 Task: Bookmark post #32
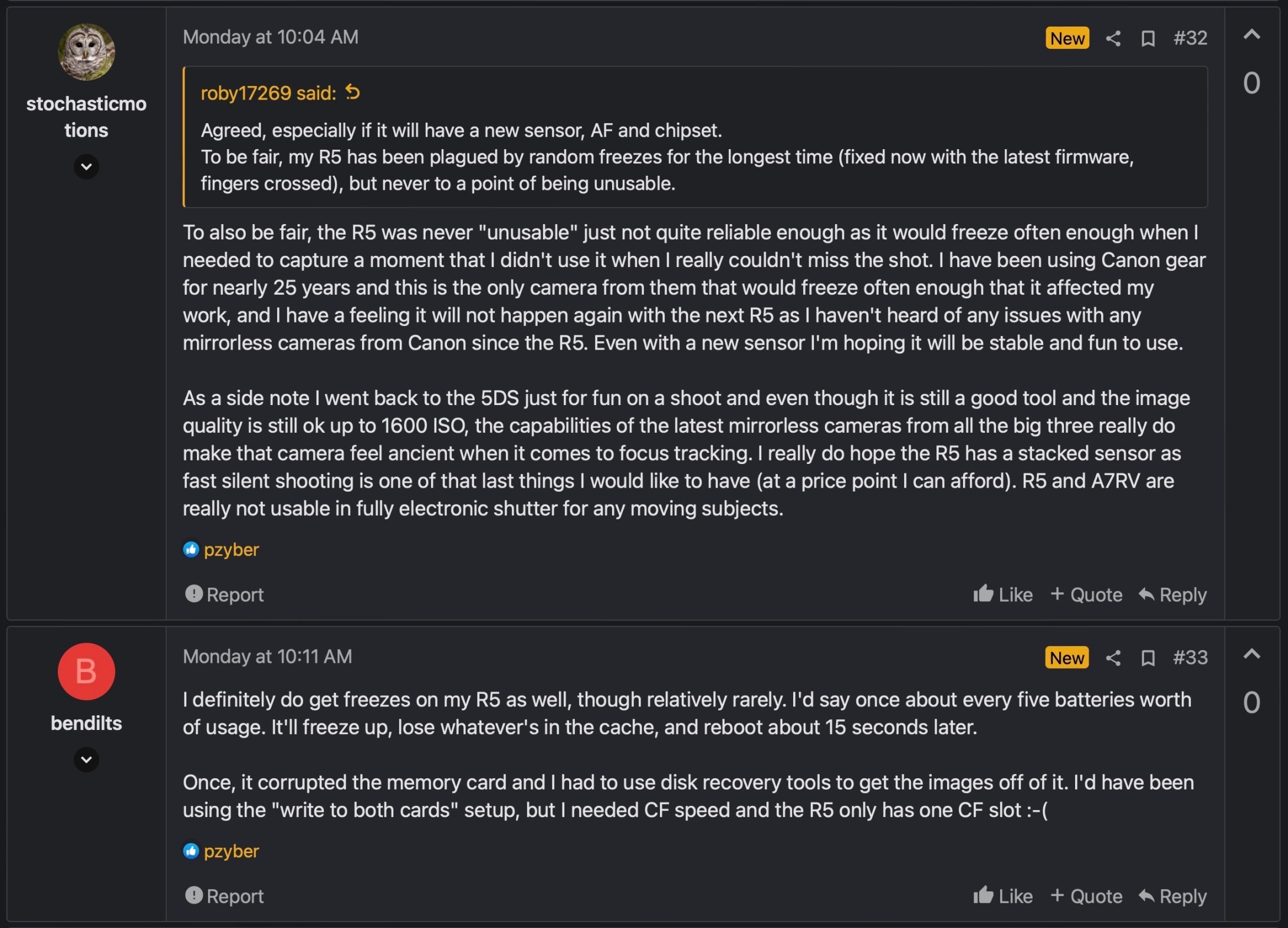point(1148,39)
